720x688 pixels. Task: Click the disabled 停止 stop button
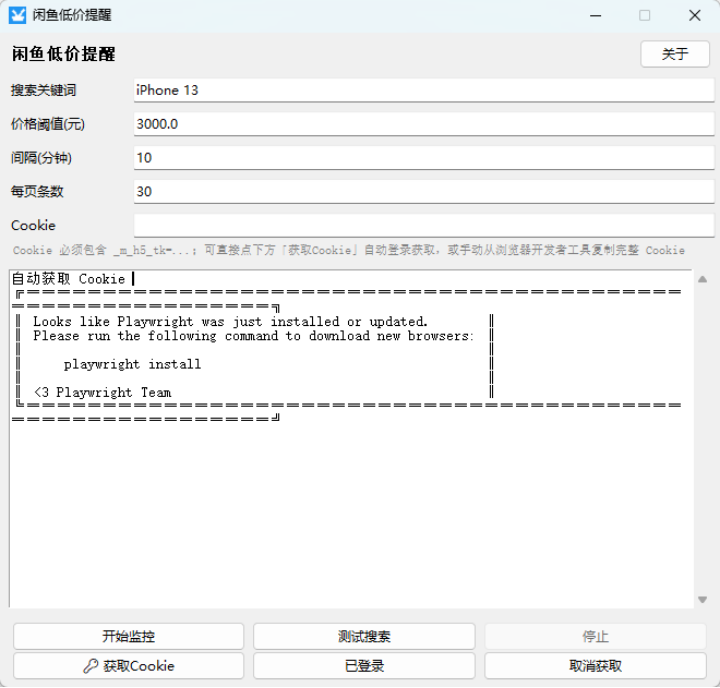point(595,636)
